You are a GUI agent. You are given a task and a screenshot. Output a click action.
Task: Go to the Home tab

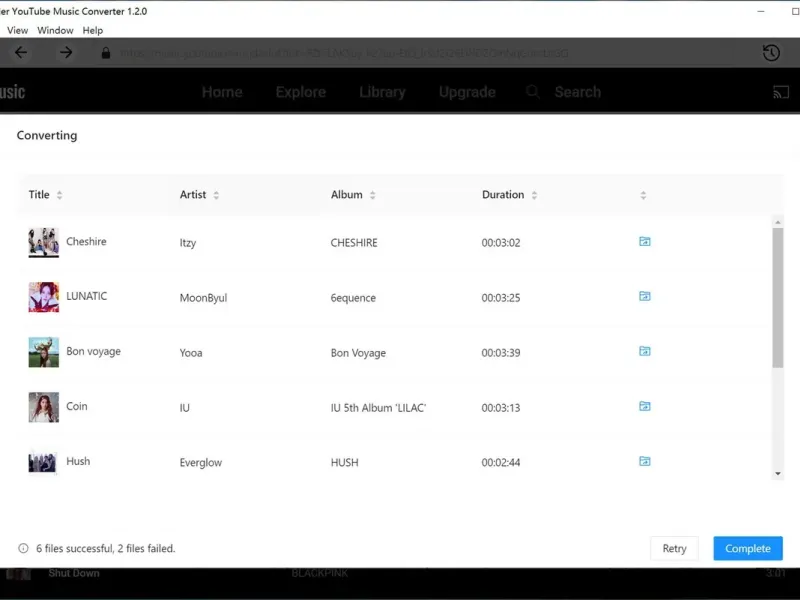[222, 92]
